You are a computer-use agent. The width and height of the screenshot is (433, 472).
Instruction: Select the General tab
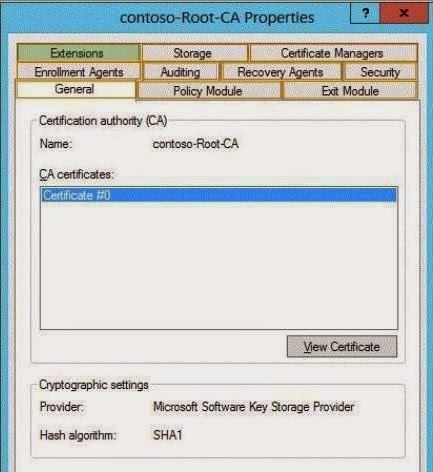click(x=75, y=89)
